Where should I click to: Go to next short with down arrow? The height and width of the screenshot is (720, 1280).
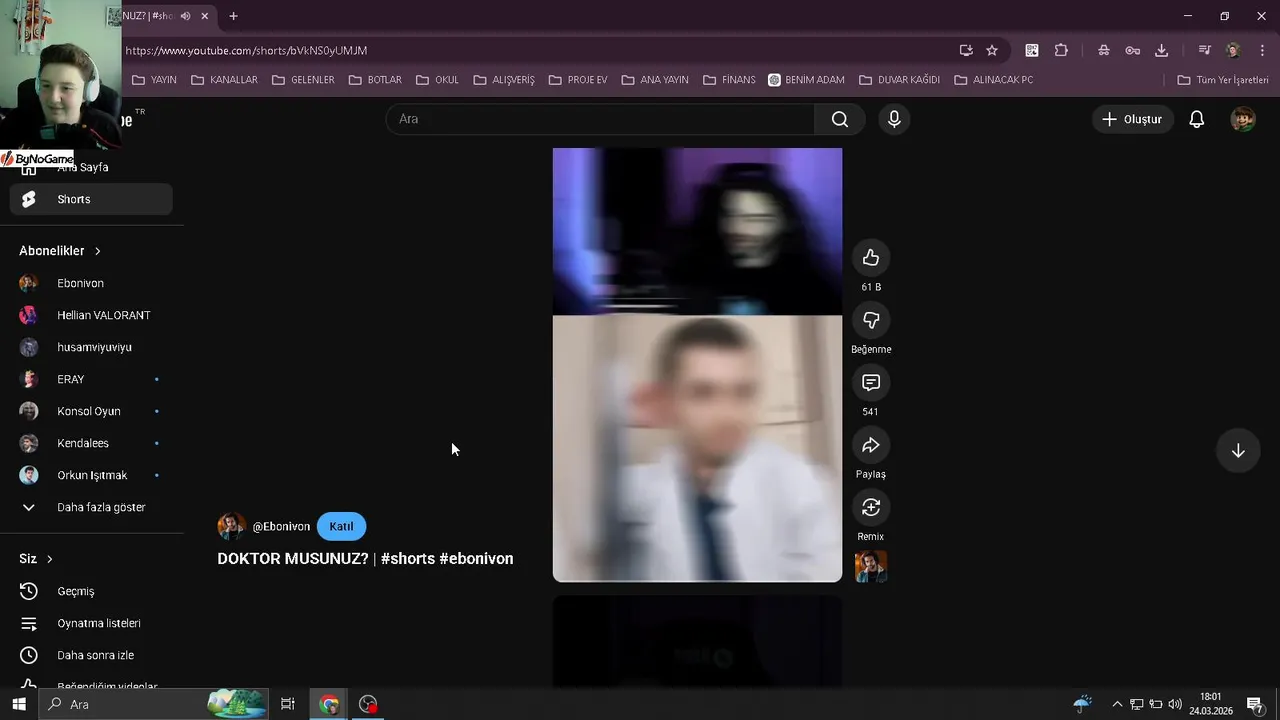click(x=1238, y=451)
